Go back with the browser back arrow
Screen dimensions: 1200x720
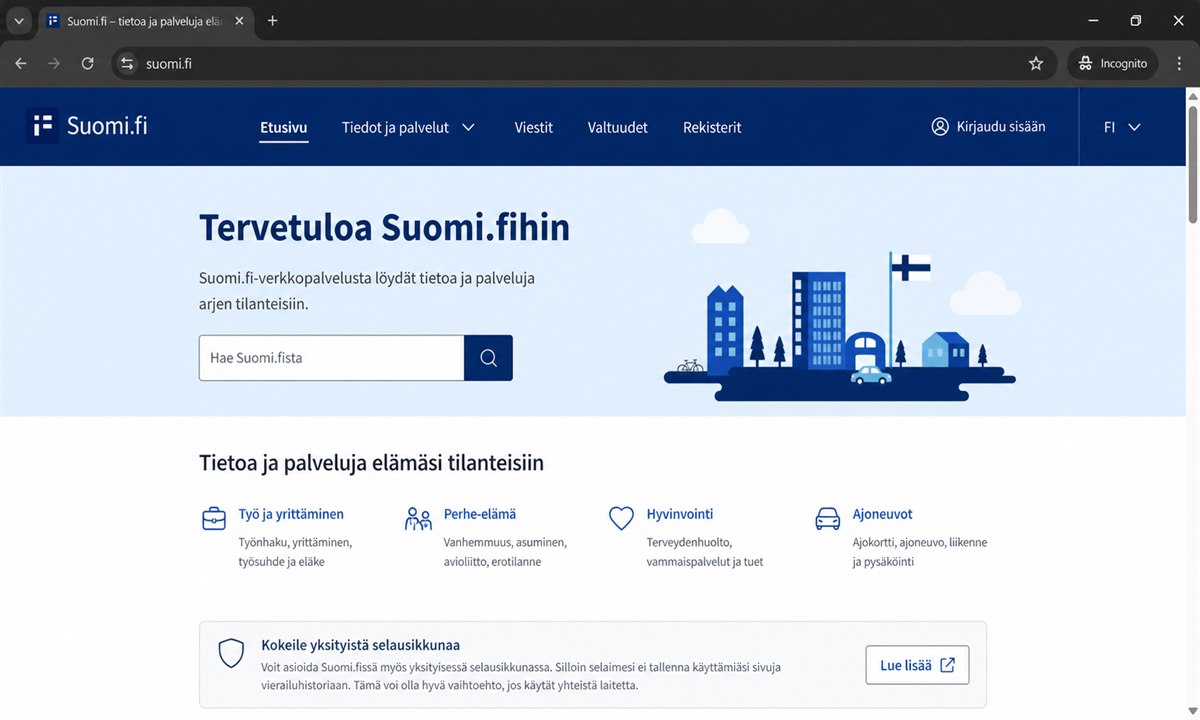pos(21,63)
